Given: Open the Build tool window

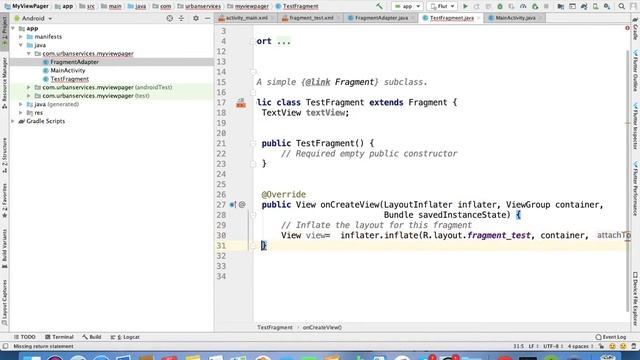Looking at the screenshot, I should [x=92, y=337].
